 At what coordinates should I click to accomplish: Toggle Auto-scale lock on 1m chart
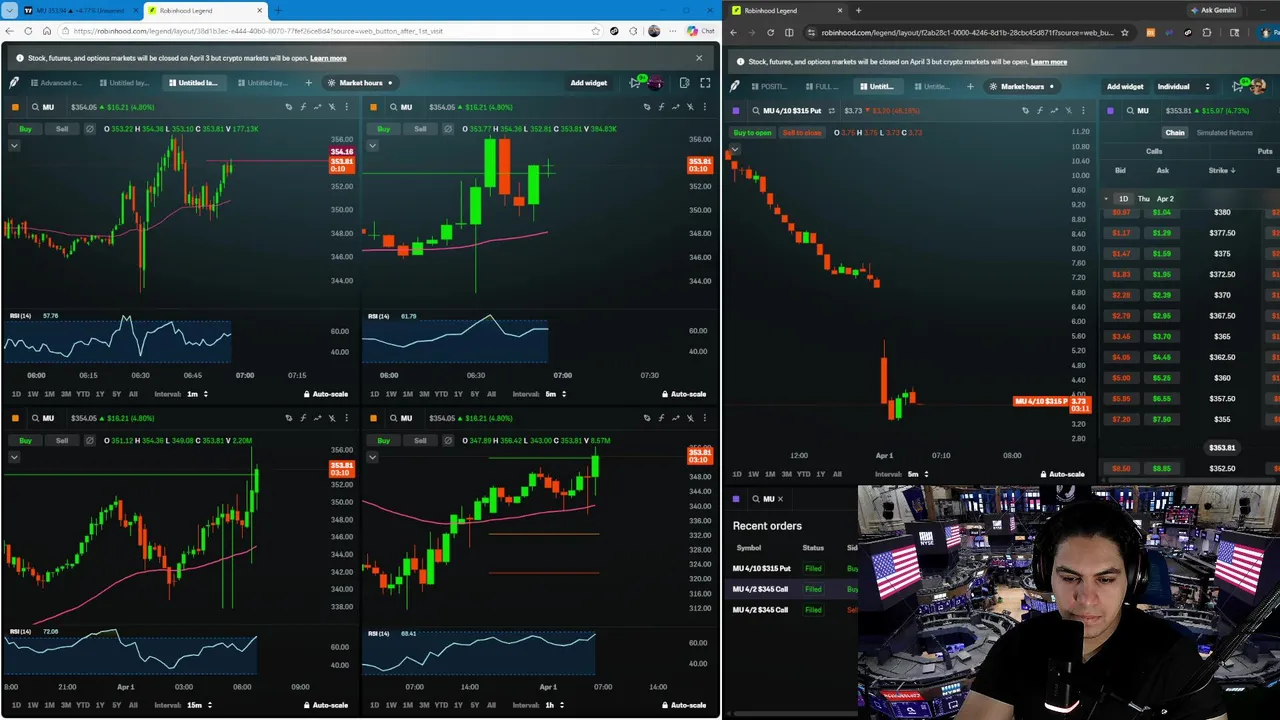tap(326, 394)
